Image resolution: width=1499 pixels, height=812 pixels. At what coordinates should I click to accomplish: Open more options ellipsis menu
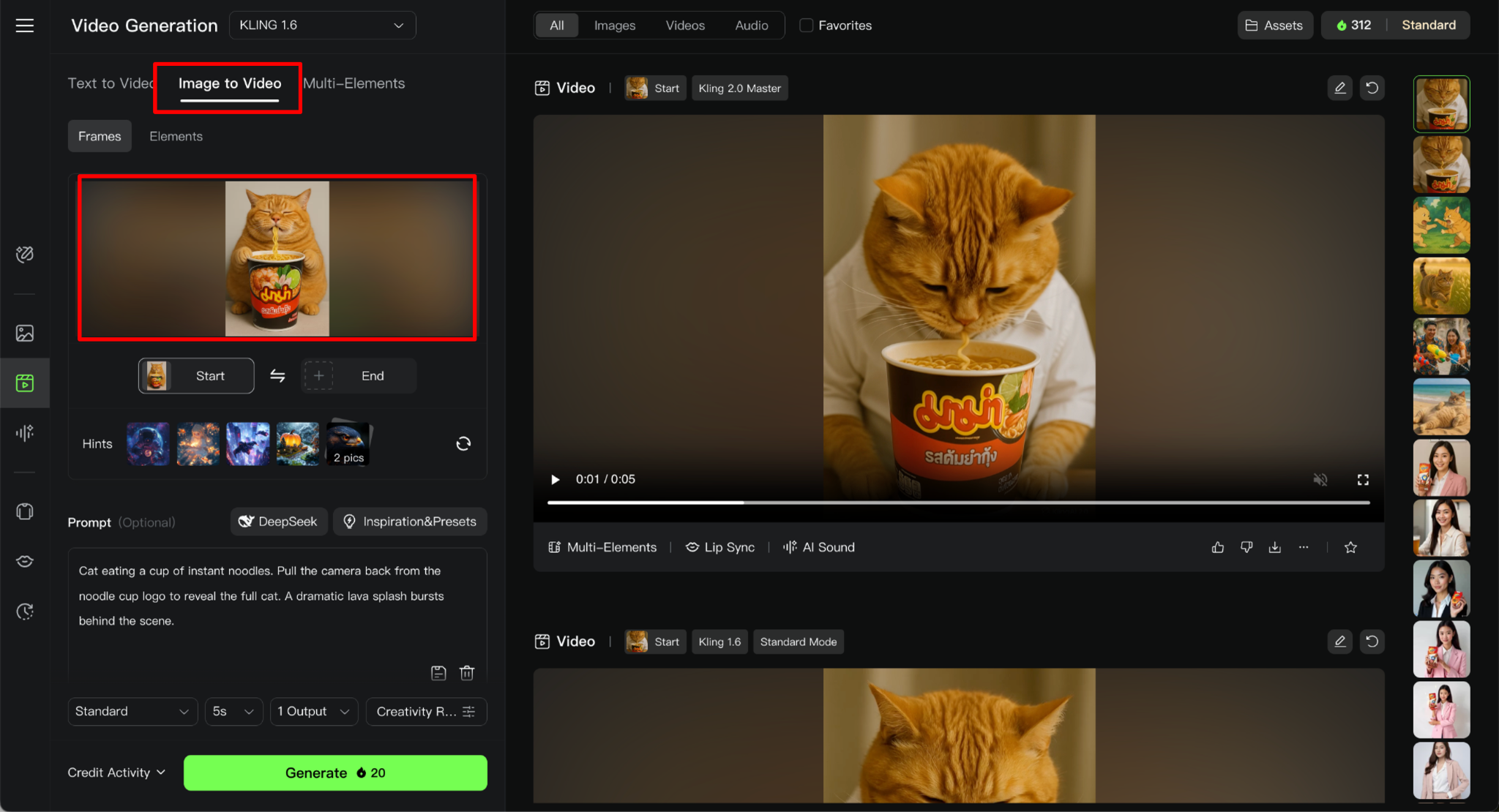coord(1304,547)
